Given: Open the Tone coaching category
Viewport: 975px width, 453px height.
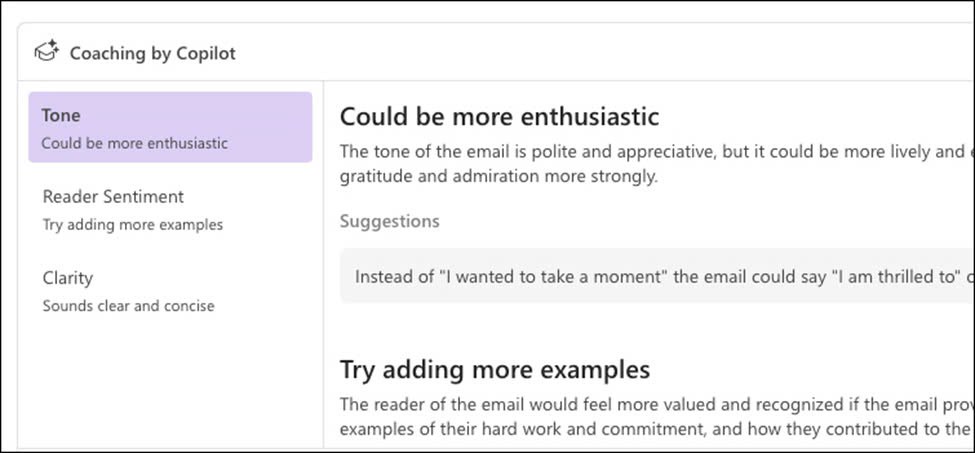Looking at the screenshot, I should pyautogui.click(x=170, y=127).
